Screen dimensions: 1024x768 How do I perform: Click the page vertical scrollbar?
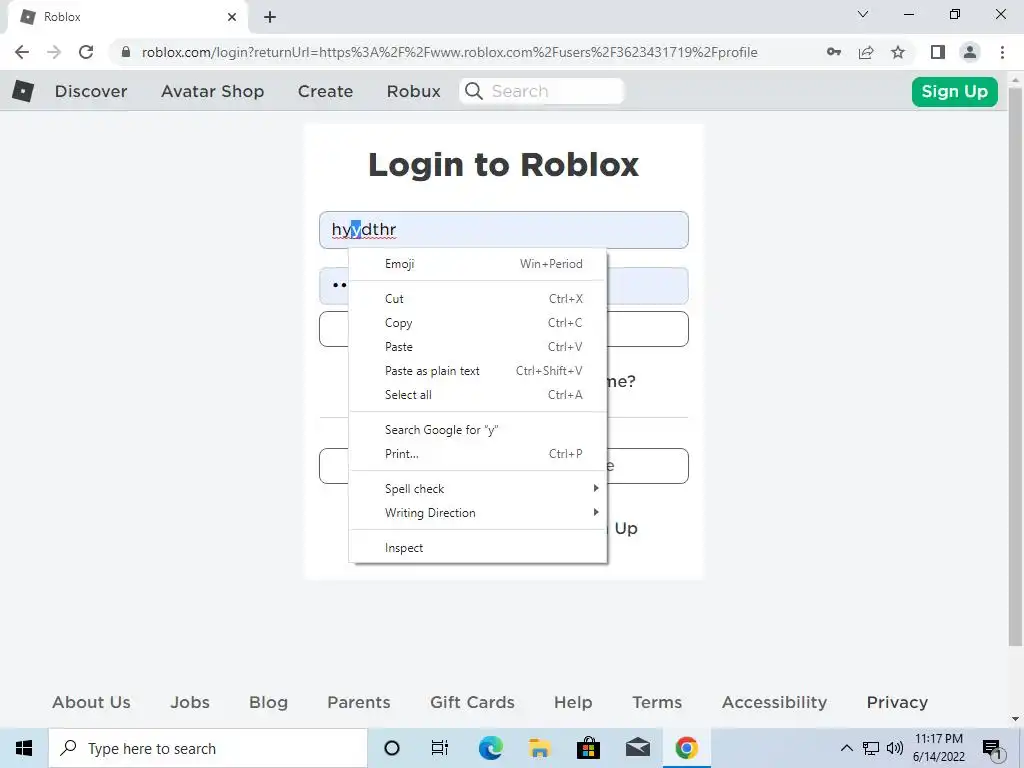point(1015,366)
